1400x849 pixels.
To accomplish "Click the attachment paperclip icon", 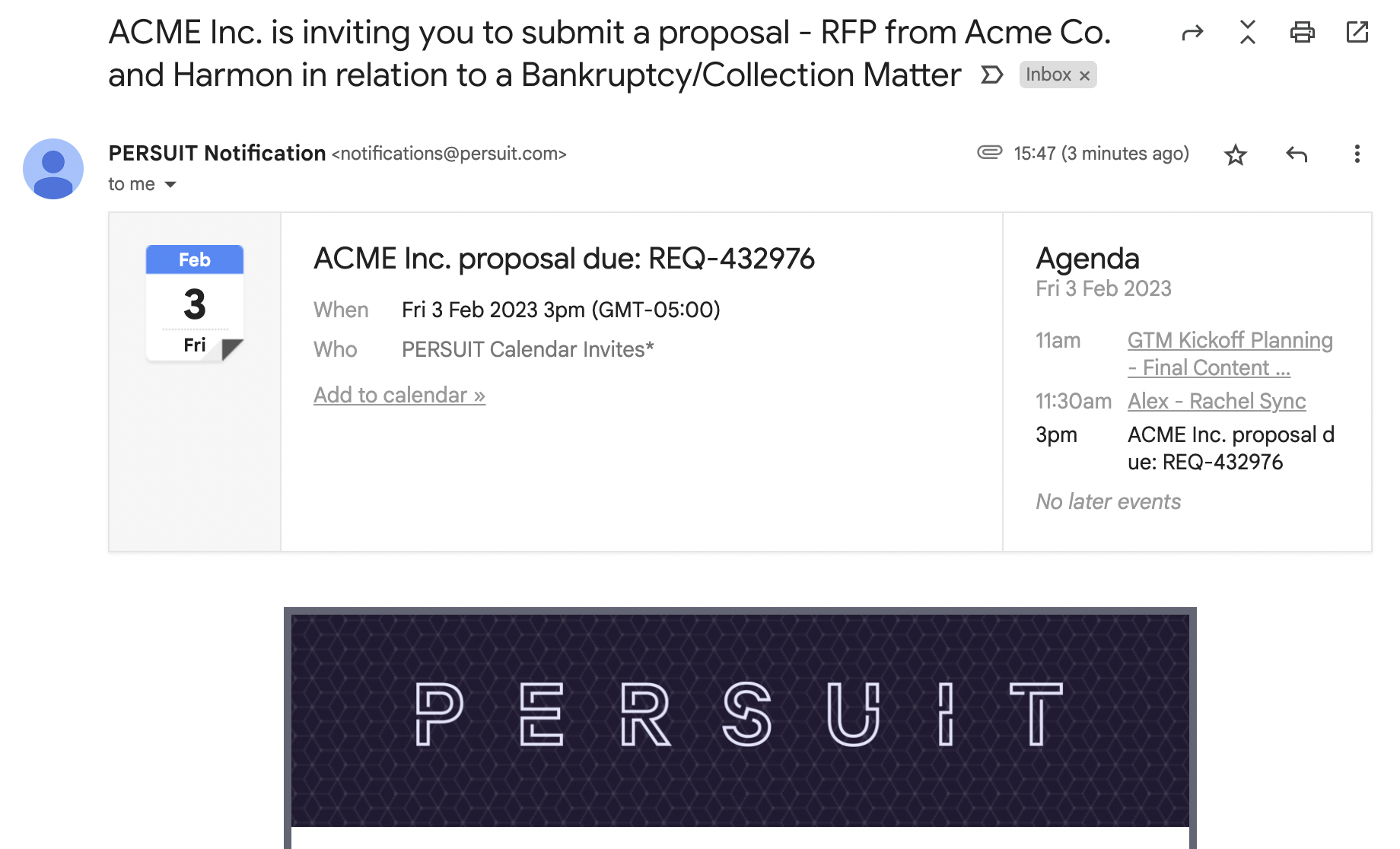I will point(989,152).
